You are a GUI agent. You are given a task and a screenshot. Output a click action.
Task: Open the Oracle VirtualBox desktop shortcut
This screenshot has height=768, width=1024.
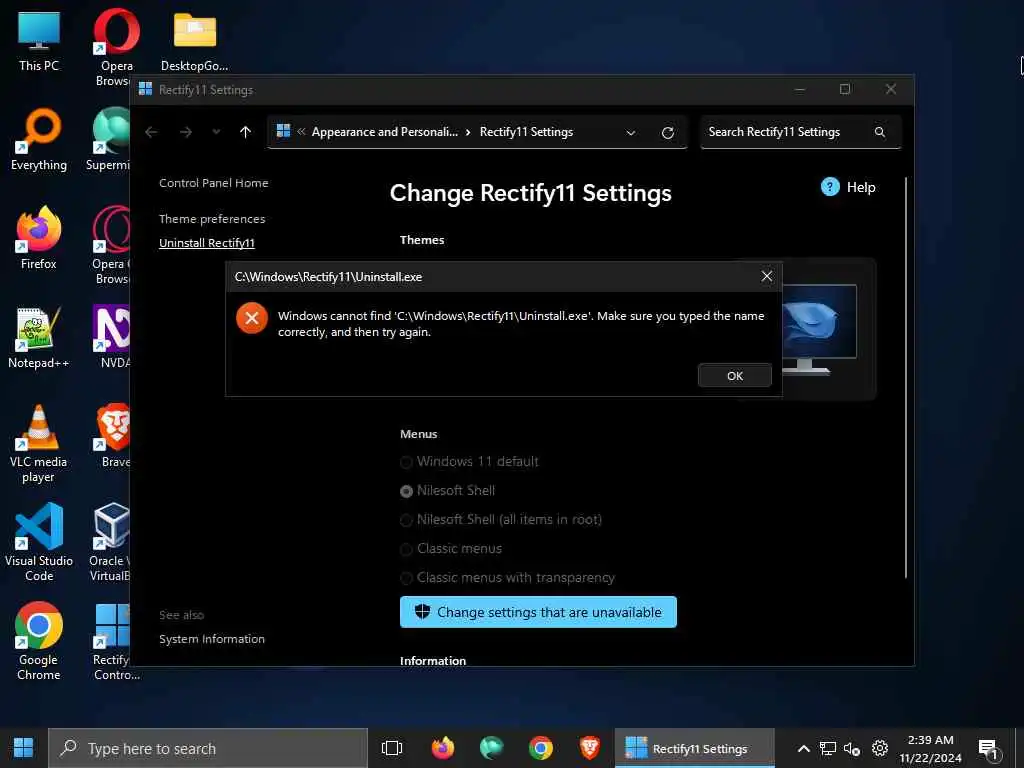tap(111, 542)
